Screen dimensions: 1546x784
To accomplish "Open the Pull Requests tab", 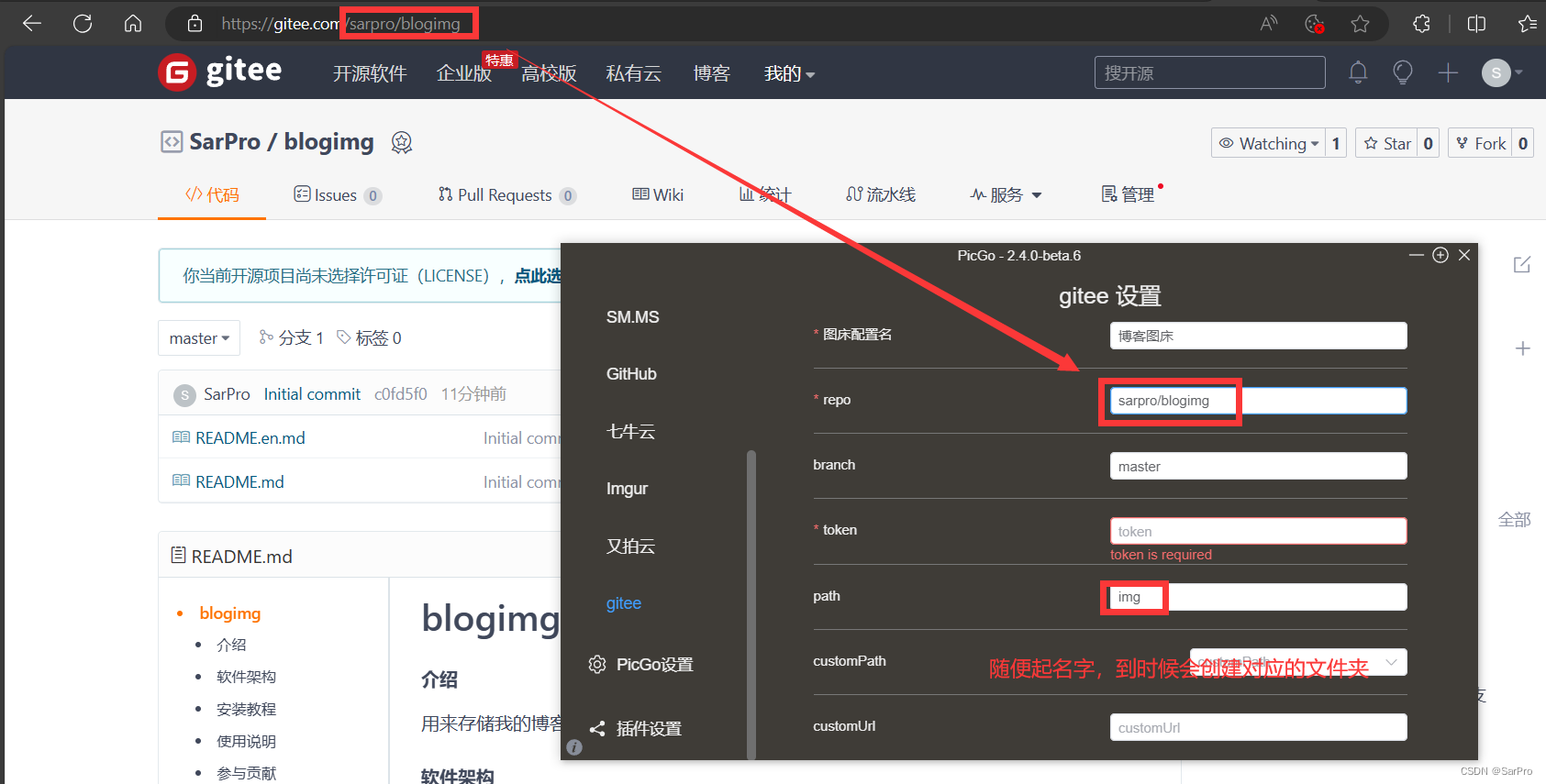I will (x=506, y=194).
